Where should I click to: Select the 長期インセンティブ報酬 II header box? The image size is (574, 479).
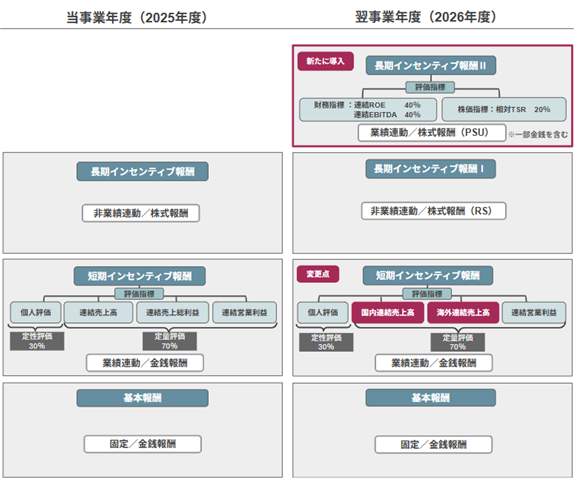[431, 66]
